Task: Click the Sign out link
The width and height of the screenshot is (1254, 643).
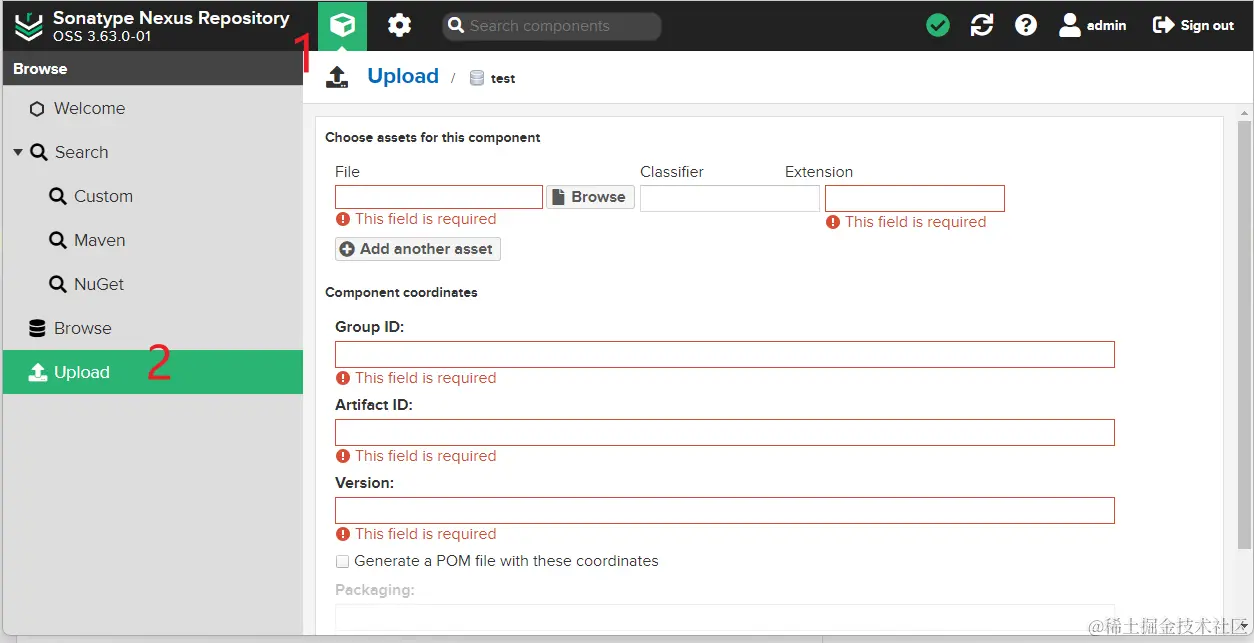Action: (x=1194, y=25)
